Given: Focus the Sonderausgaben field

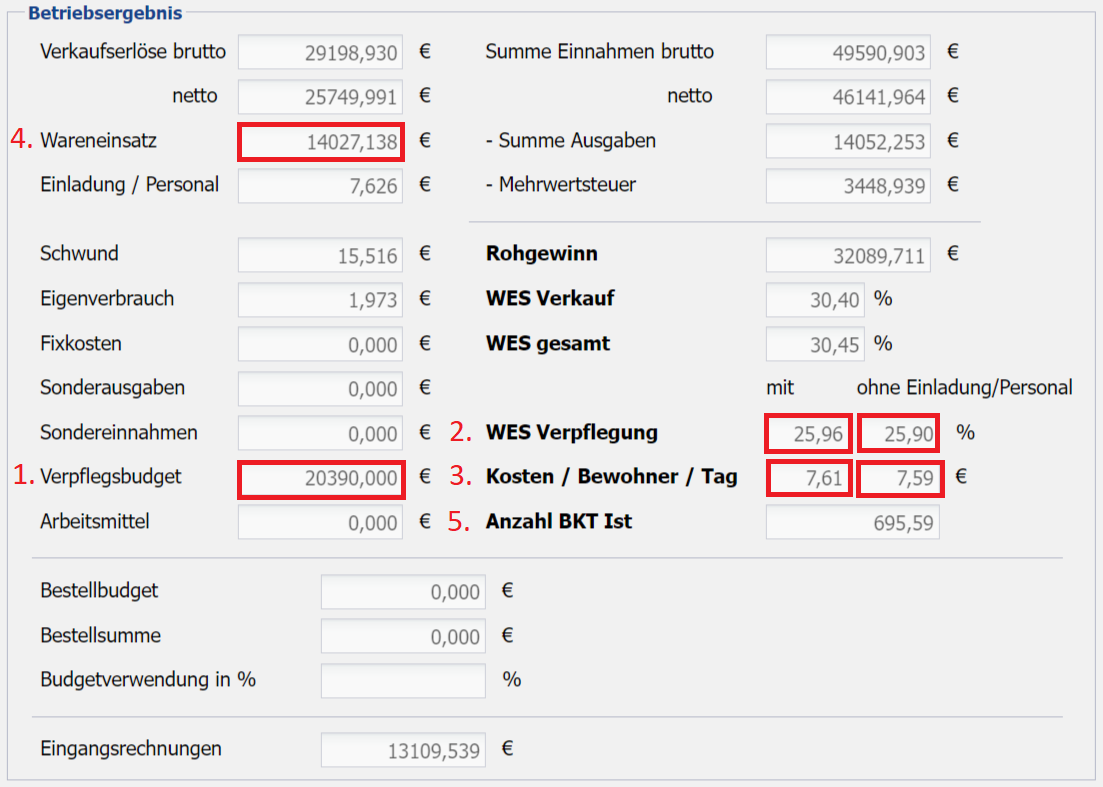Looking at the screenshot, I should click(320, 389).
